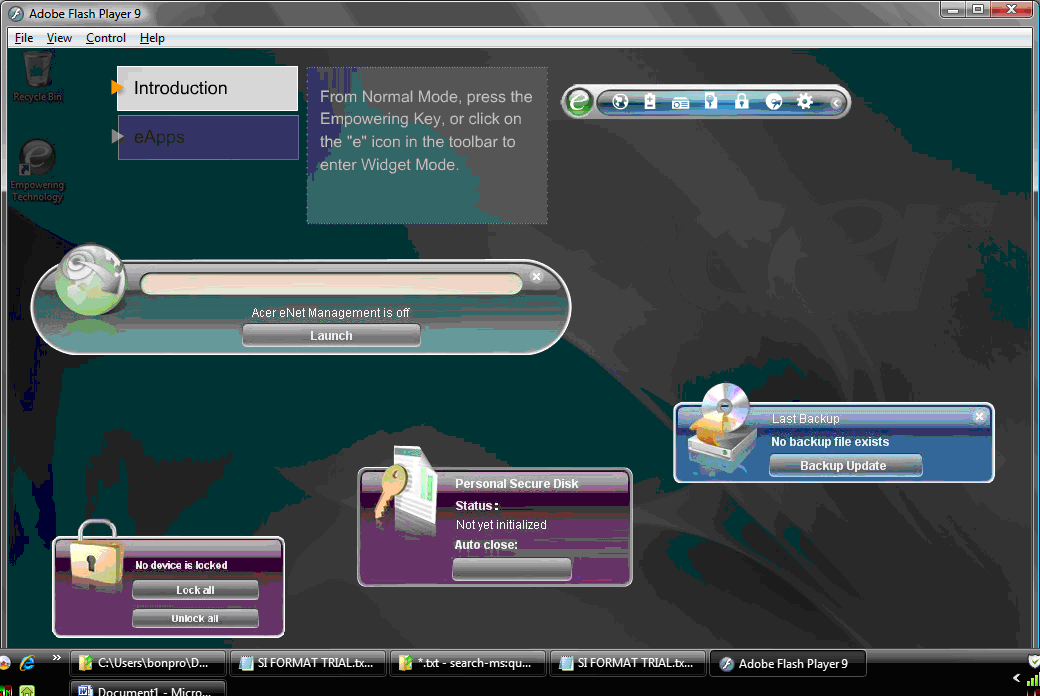Collapse the Empowering toolbar with arrow
This screenshot has height=696, width=1040.
[836, 102]
